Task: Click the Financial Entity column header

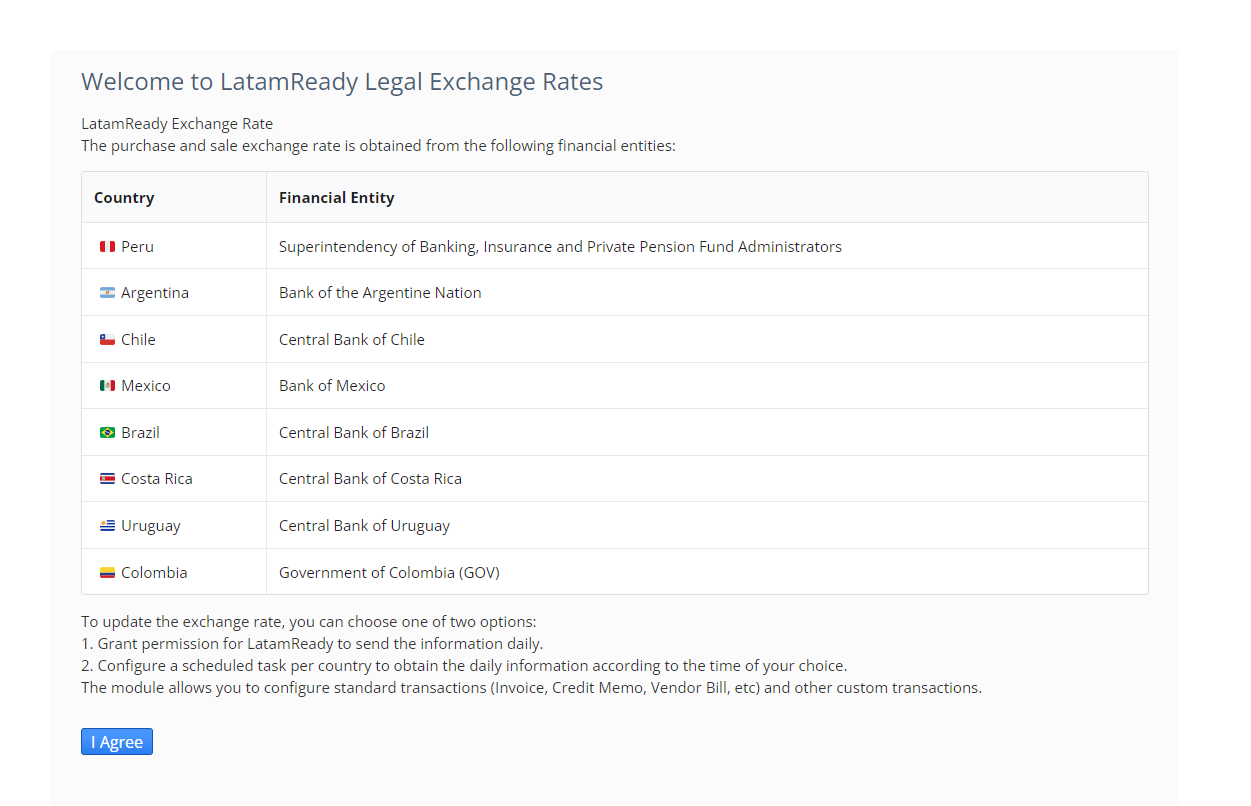Action: tap(707, 197)
